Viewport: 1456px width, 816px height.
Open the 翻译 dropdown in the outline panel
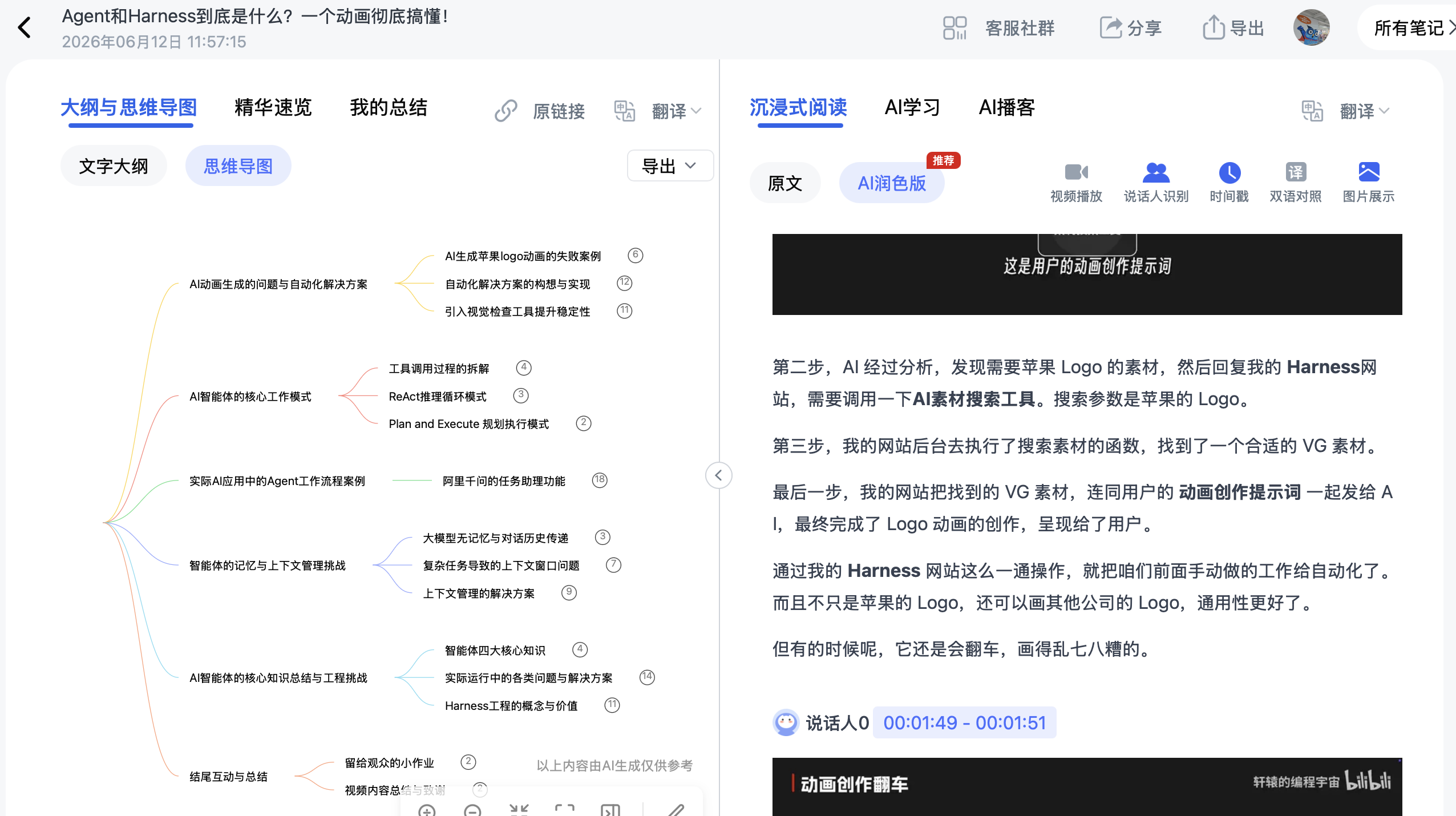(x=677, y=111)
